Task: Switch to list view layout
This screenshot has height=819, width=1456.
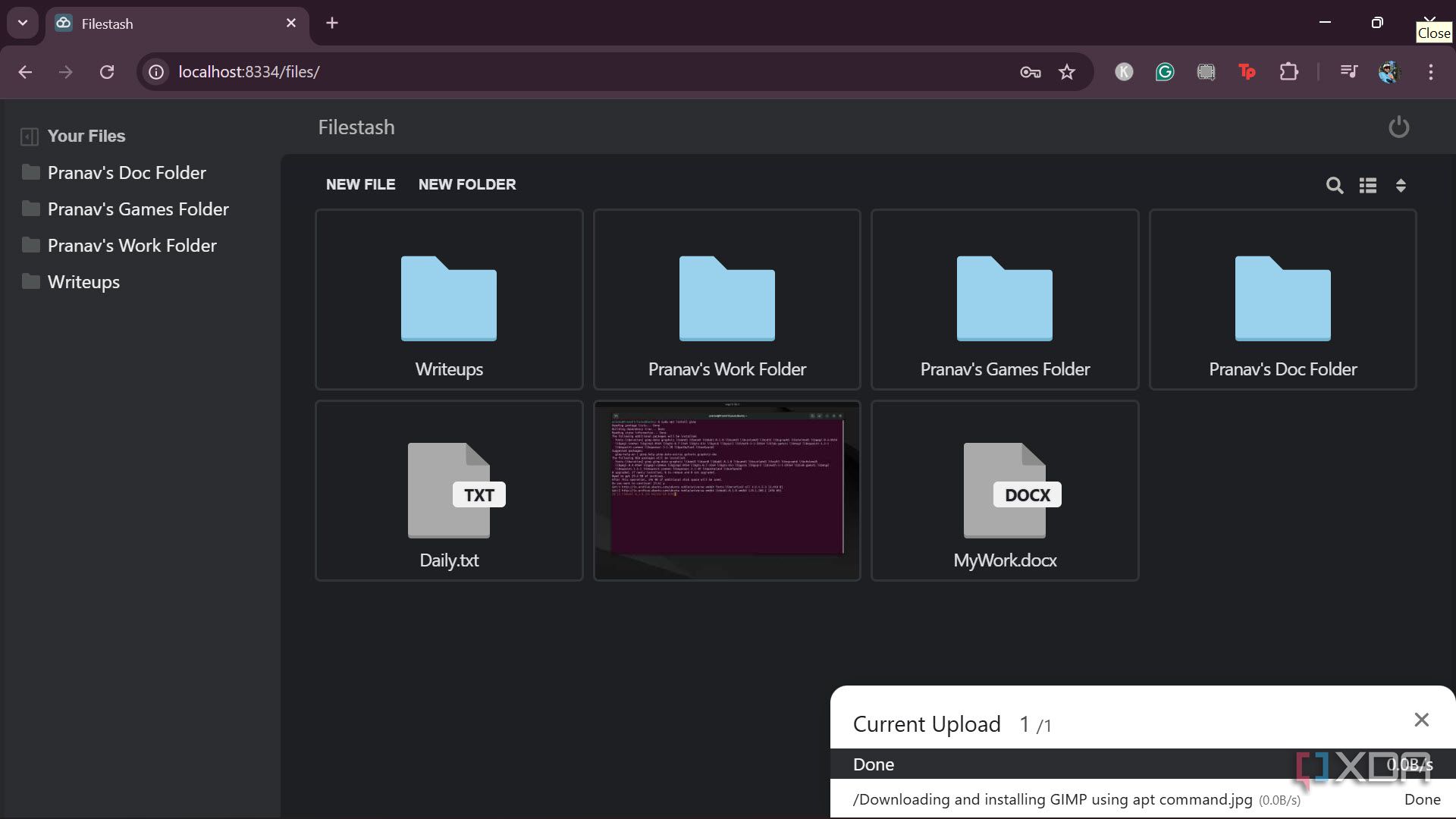Action: (x=1368, y=185)
